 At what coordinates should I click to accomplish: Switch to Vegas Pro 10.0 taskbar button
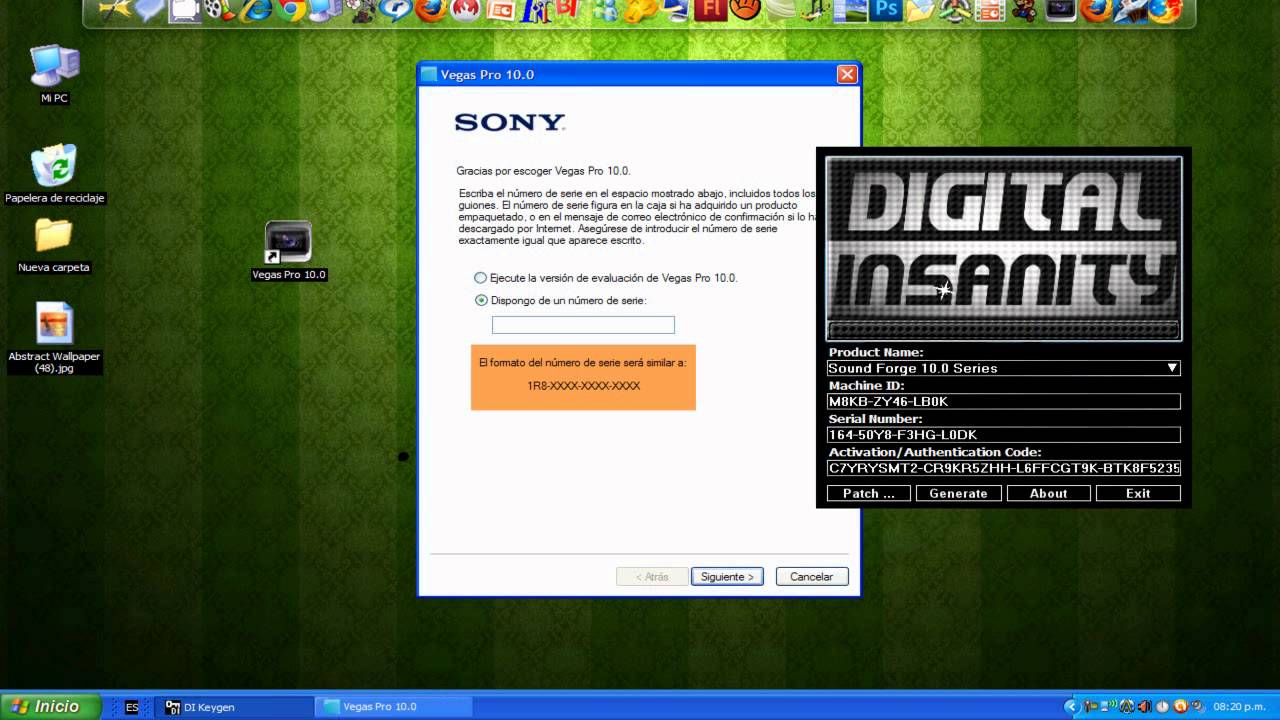(392, 707)
